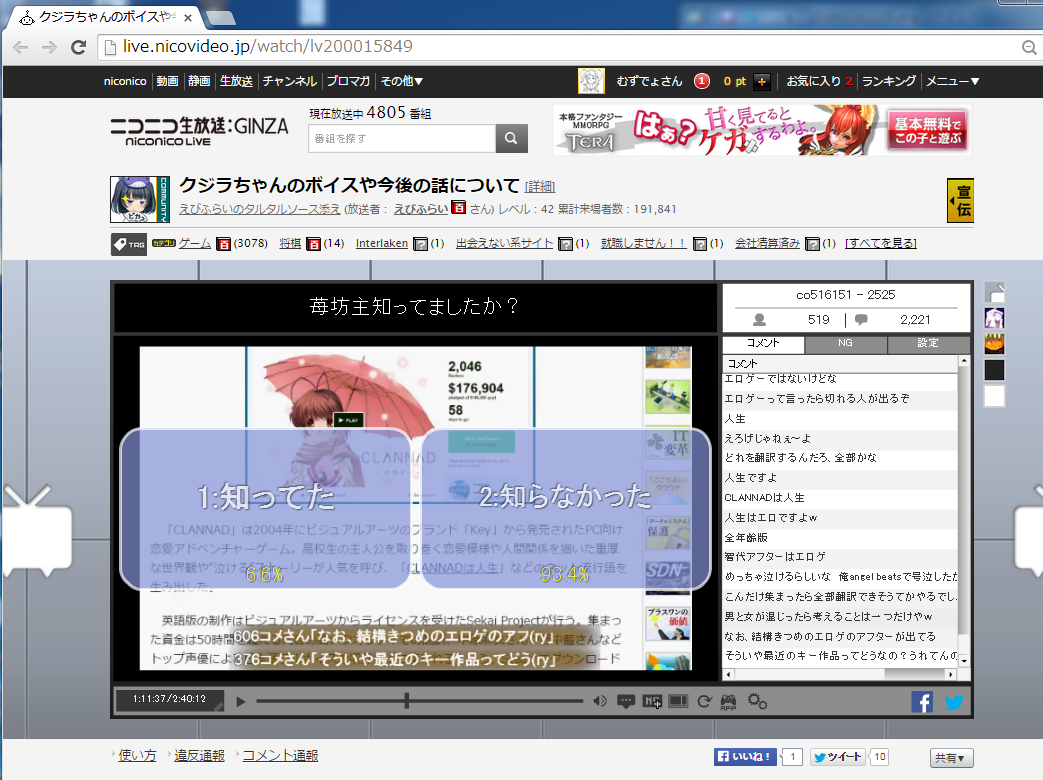This screenshot has height=780, width=1043.
Task: Expand the その他 dropdown
Action: 402,81
